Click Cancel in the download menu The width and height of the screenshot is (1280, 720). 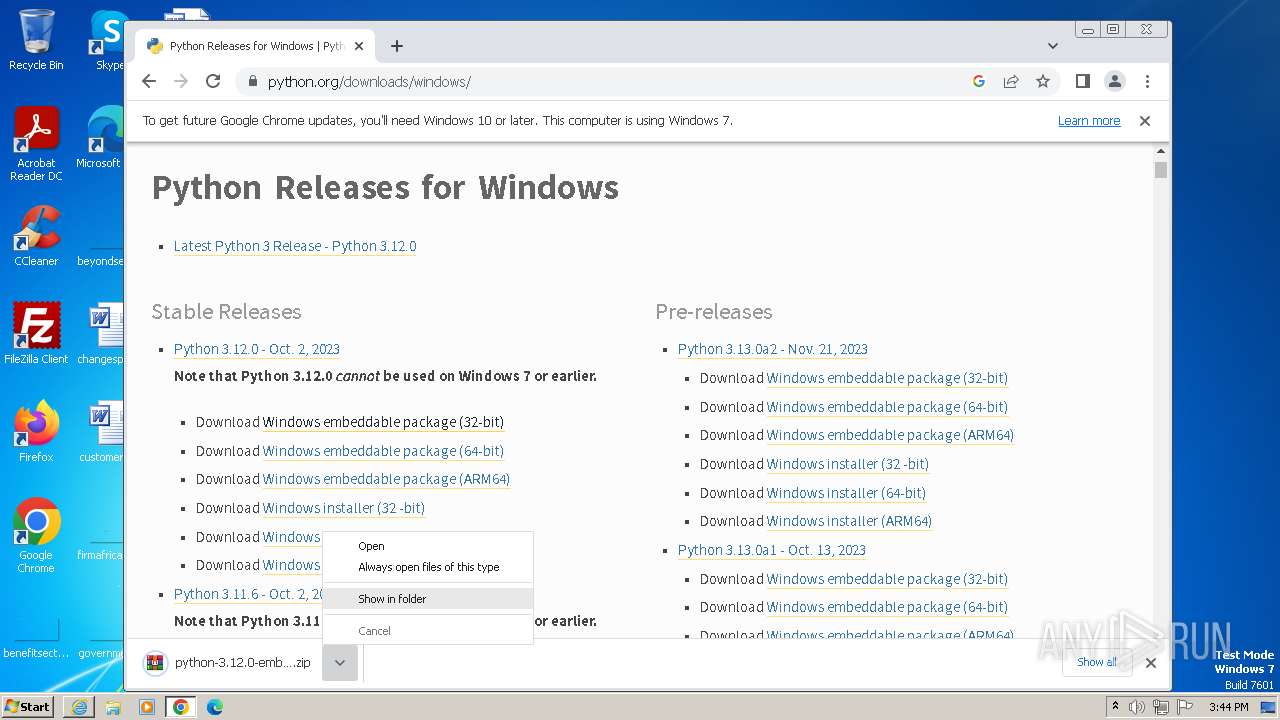point(428,631)
